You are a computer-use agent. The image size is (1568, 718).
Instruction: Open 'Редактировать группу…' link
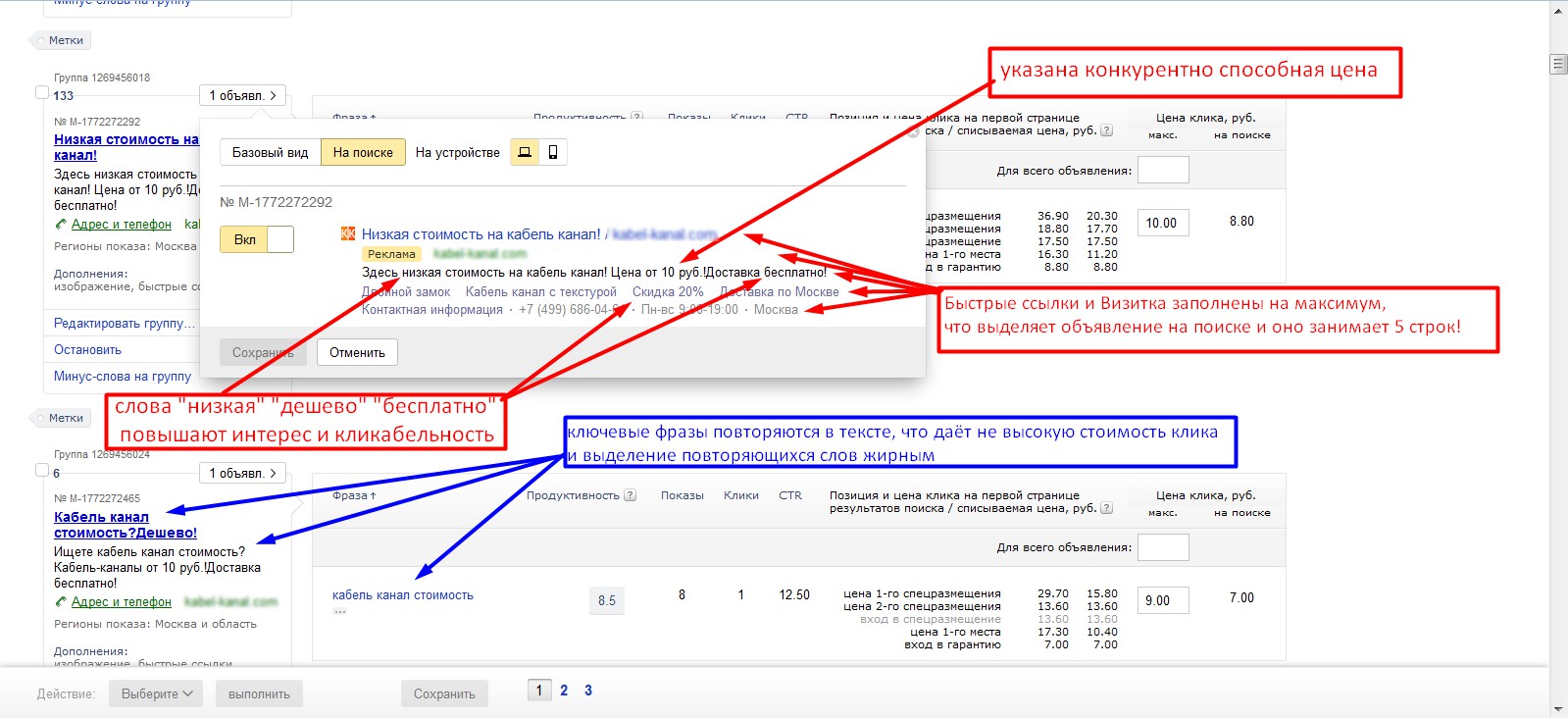pyautogui.click(x=125, y=324)
